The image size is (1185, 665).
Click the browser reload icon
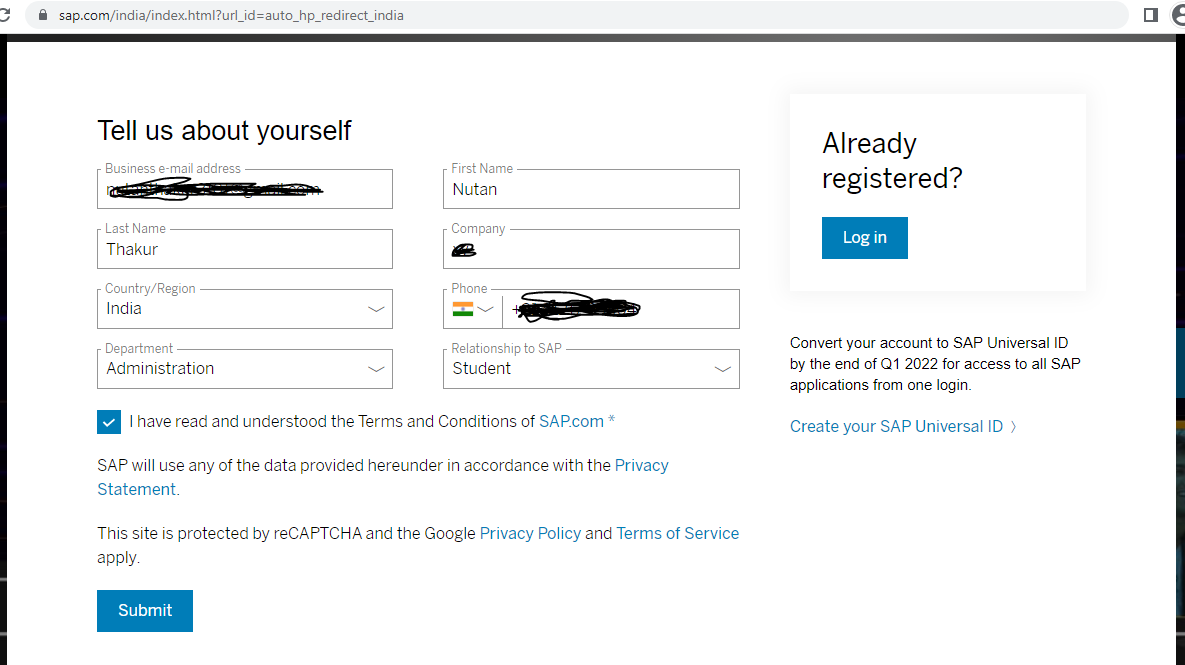5,15
